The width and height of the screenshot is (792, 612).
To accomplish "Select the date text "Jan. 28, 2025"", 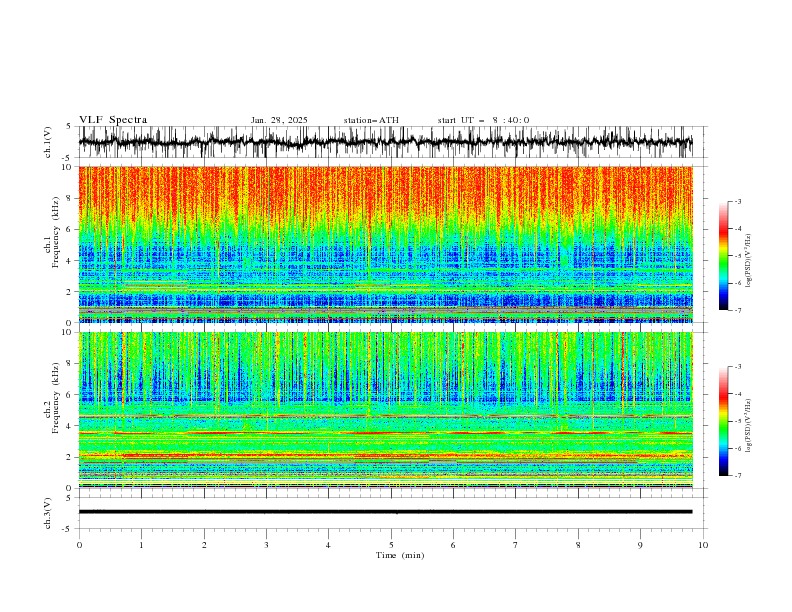I will coord(279,120).
